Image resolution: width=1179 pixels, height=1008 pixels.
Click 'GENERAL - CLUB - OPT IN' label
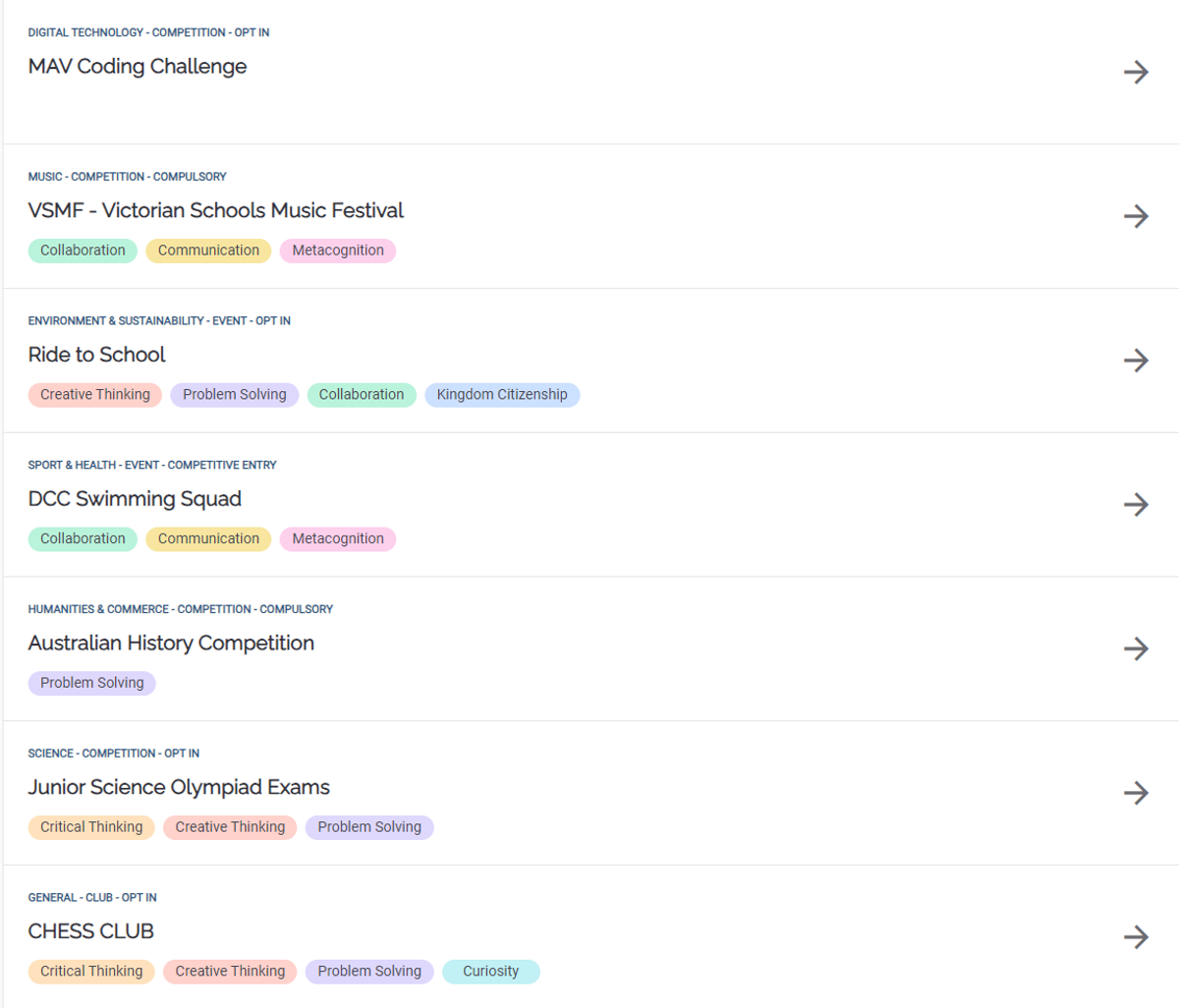tap(92, 898)
